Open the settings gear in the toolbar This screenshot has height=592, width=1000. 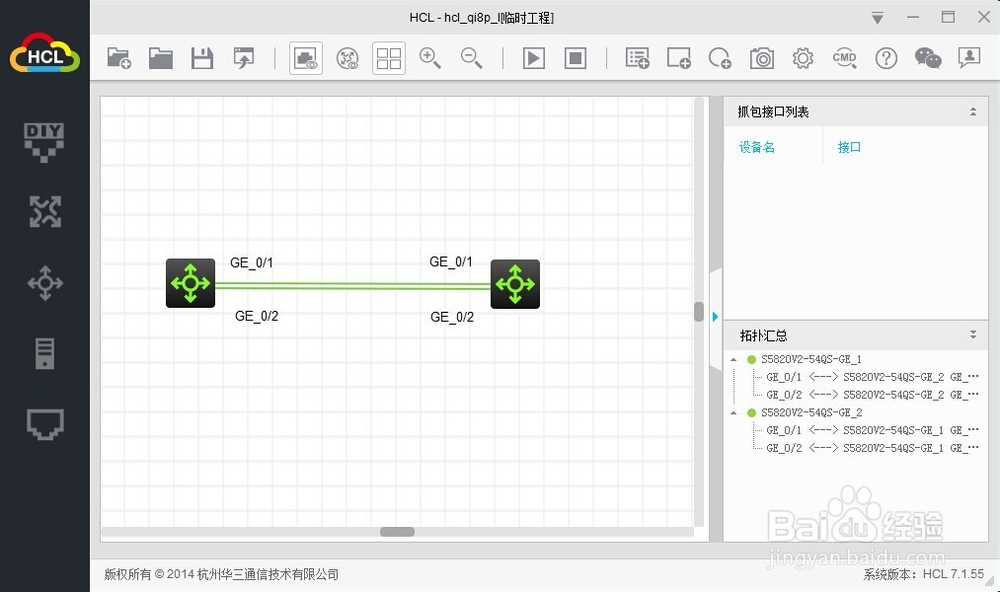point(803,58)
